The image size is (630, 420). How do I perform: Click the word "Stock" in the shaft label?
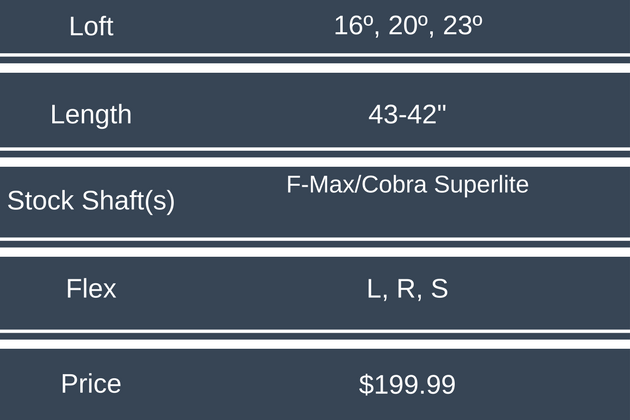pyautogui.click(x=41, y=201)
